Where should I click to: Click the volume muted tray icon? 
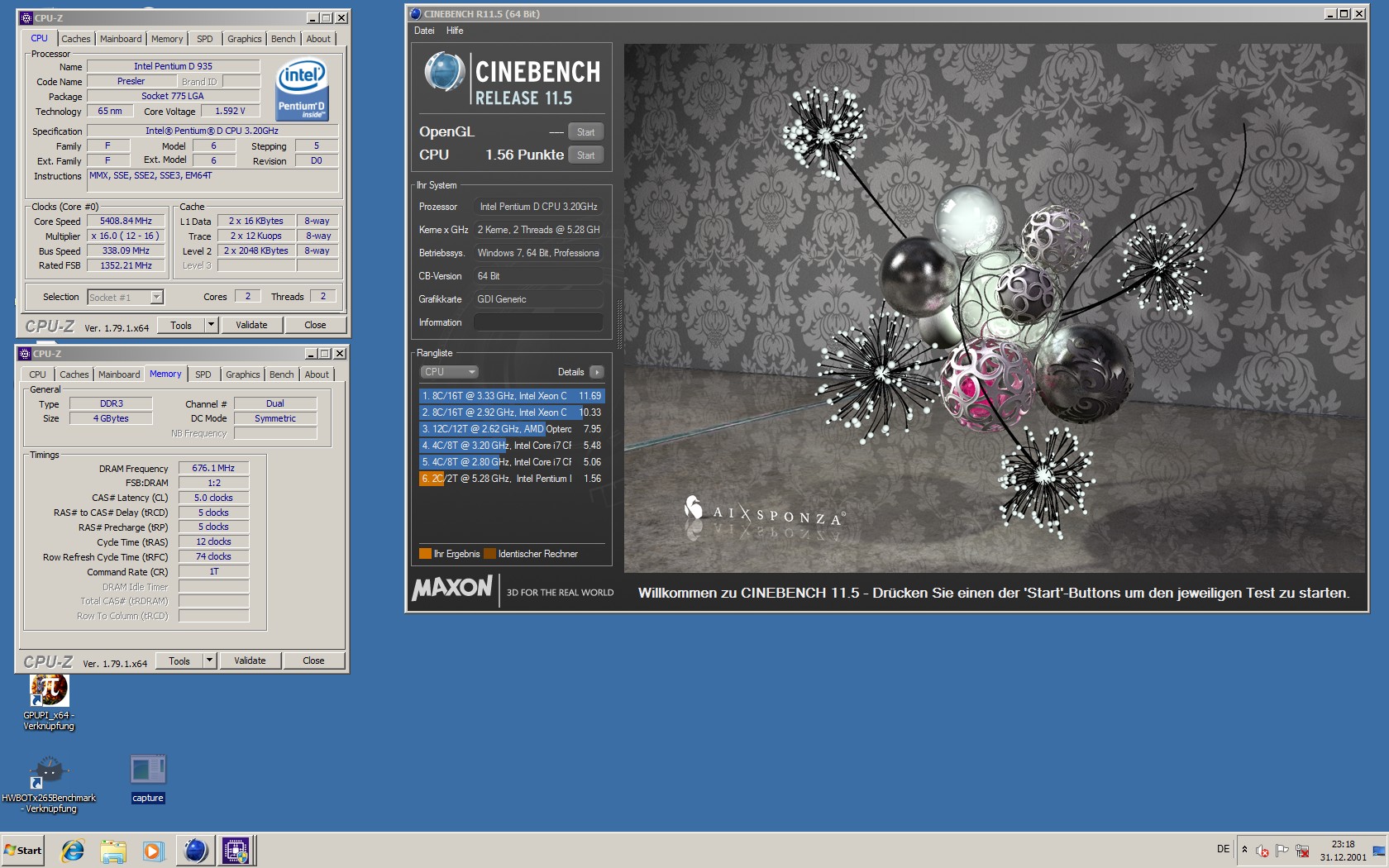(1262, 850)
